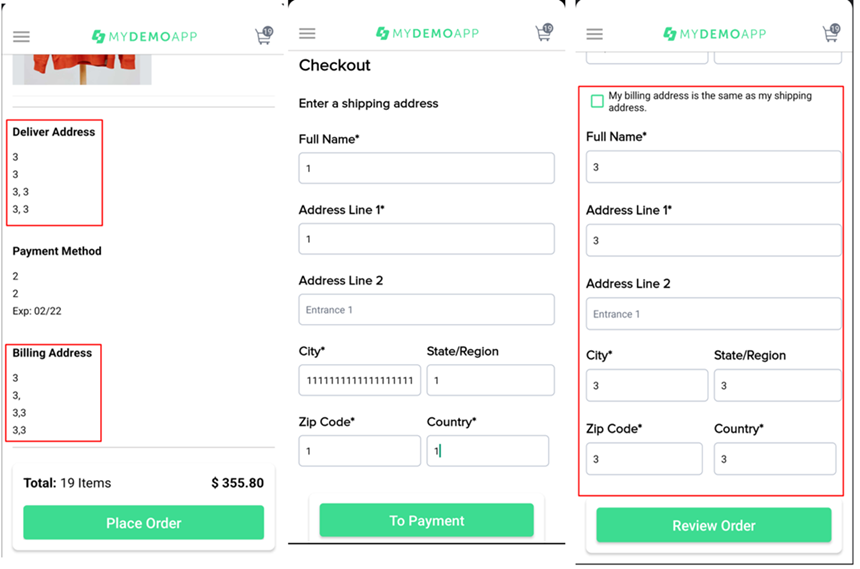Select the billing Zip Code field containing 3
The height and width of the screenshot is (569, 860).
pyautogui.click(x=644, y=459)
